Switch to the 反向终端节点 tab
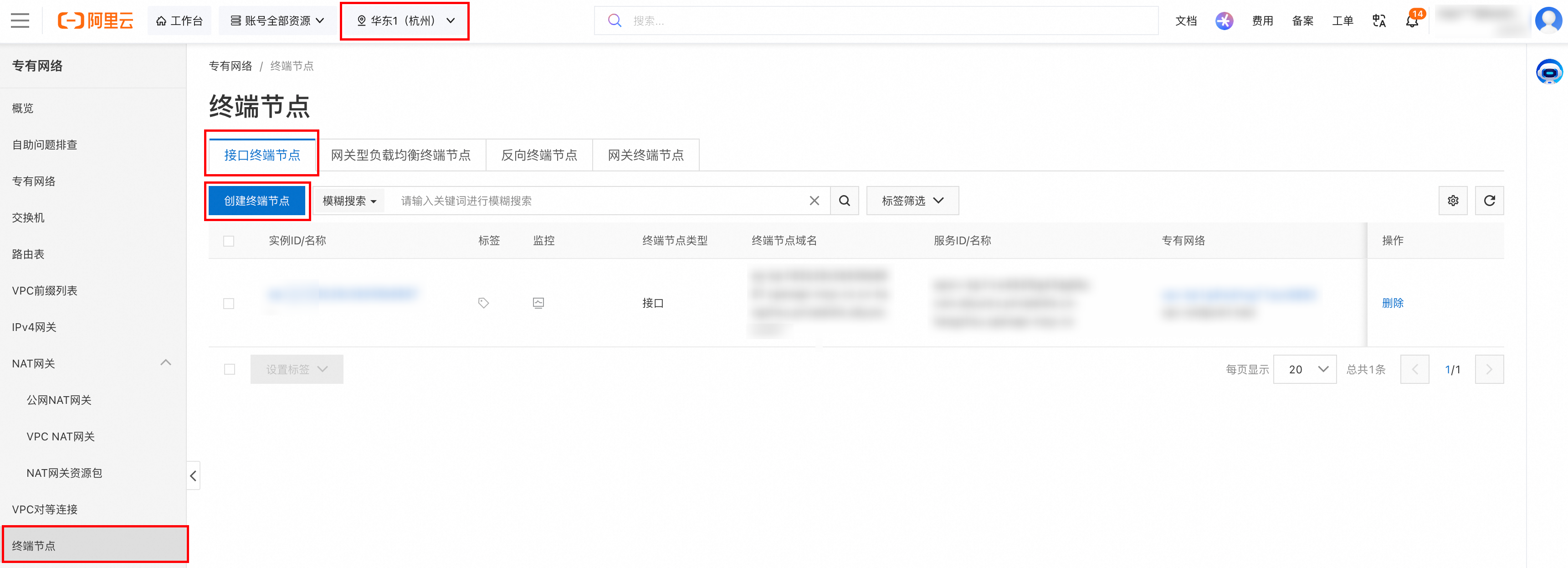 [539, 155]
